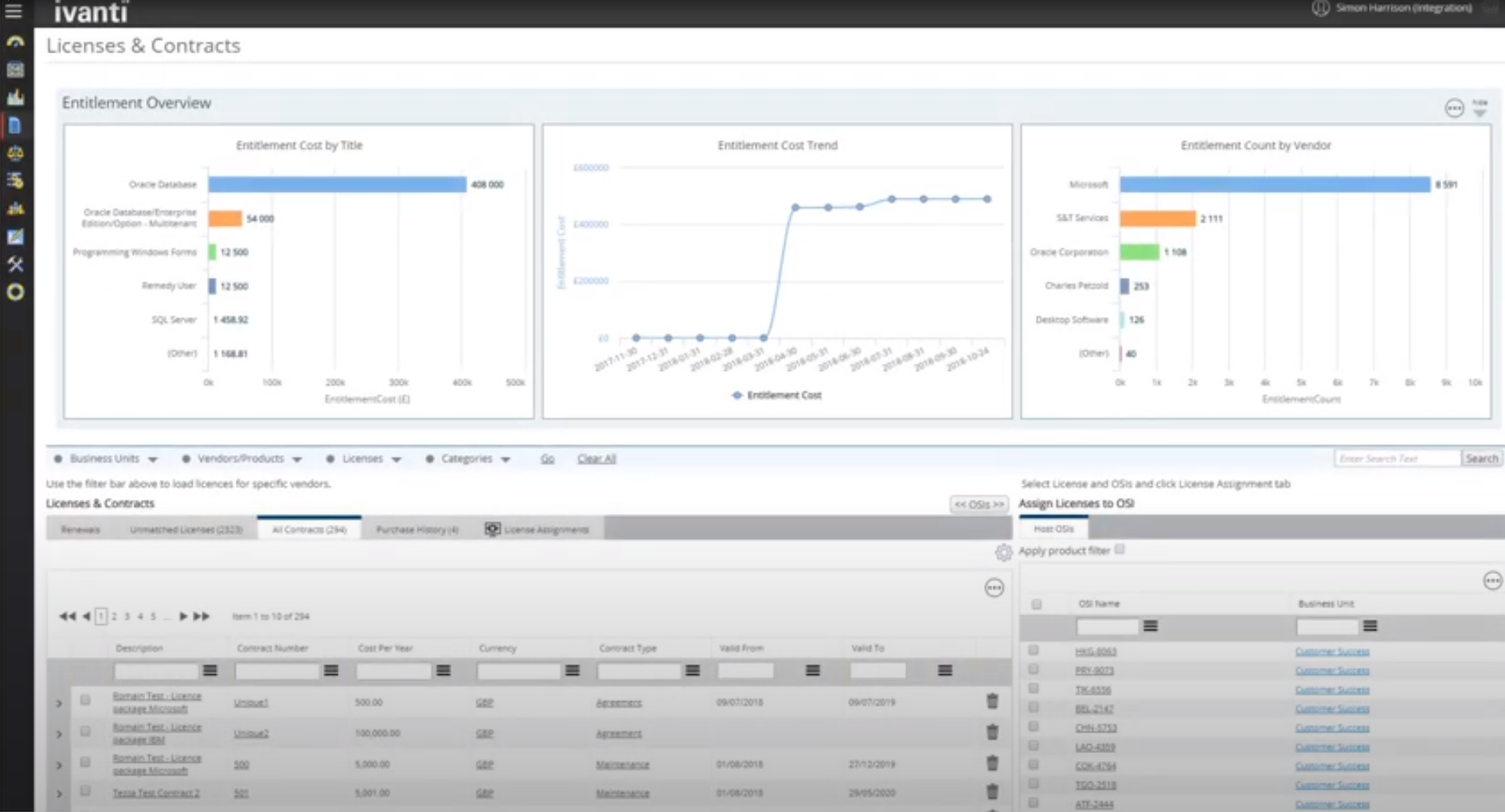Tick checkbox for Tezza Test Contract 2
1505x812 pixels.
click(x=85, y=791)
